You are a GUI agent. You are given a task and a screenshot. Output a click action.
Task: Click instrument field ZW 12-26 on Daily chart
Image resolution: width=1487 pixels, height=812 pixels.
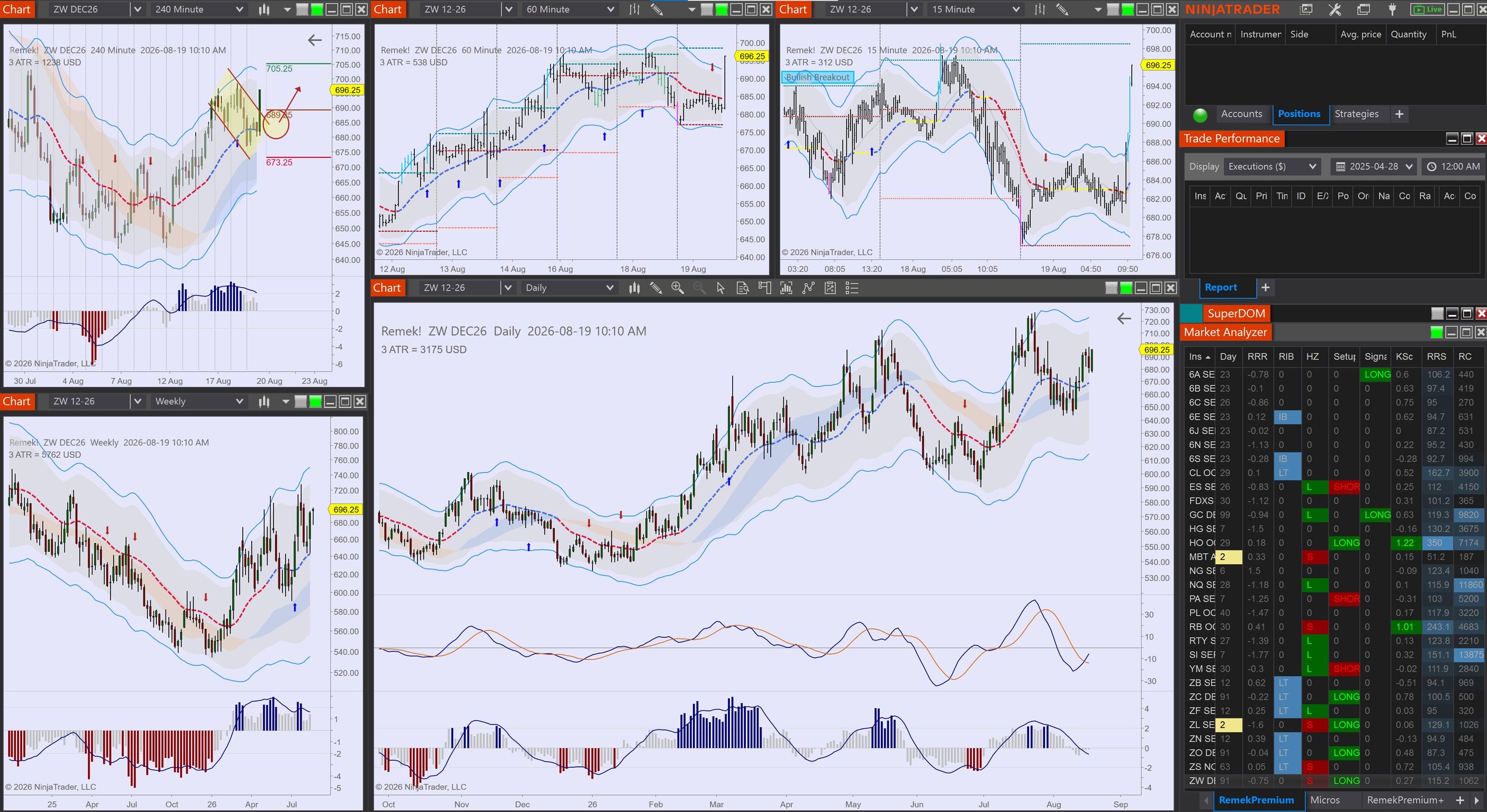[x=460, y=288]
